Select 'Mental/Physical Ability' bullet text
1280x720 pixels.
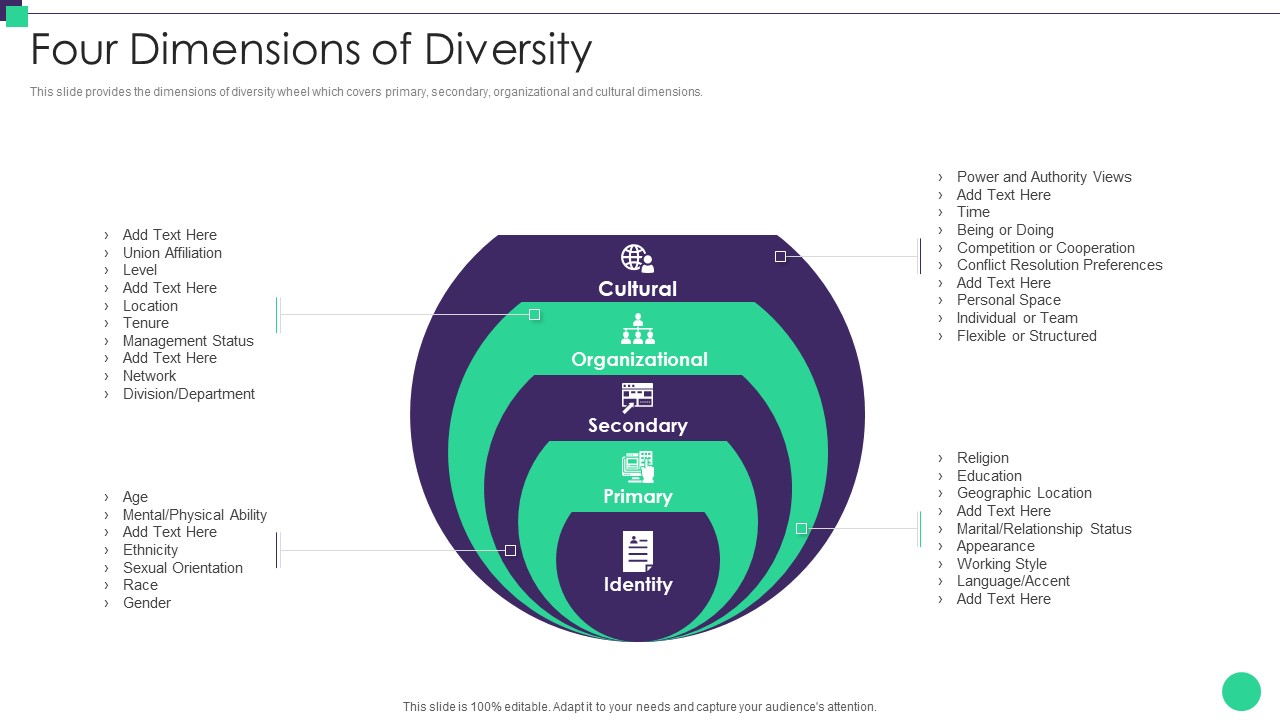195,515
